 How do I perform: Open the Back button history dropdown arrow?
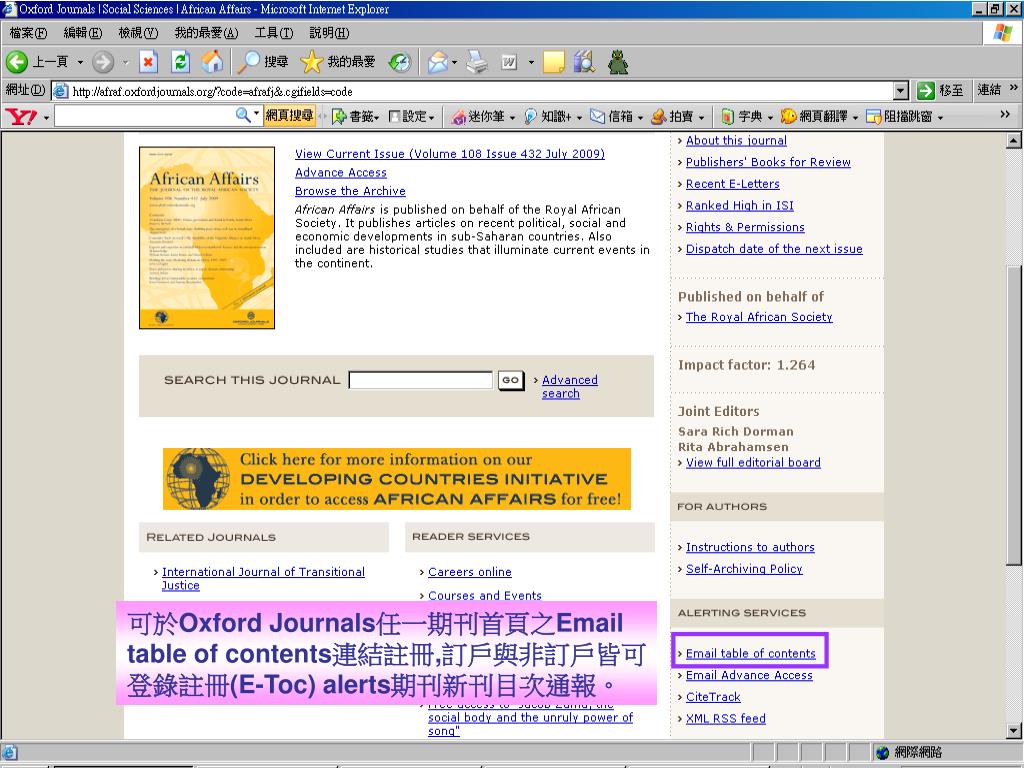80,63
